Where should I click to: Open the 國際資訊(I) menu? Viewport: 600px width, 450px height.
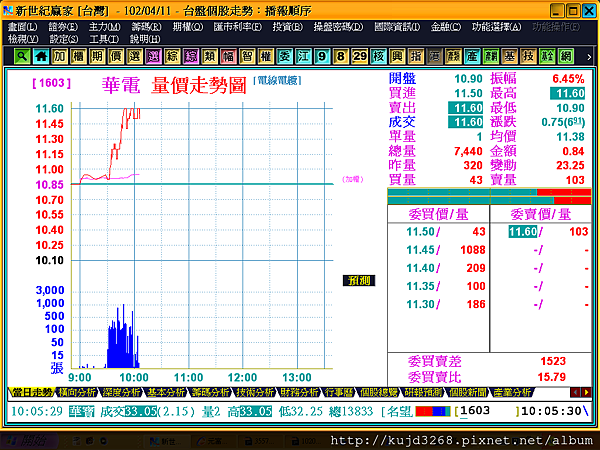click(x=397, y=27)
